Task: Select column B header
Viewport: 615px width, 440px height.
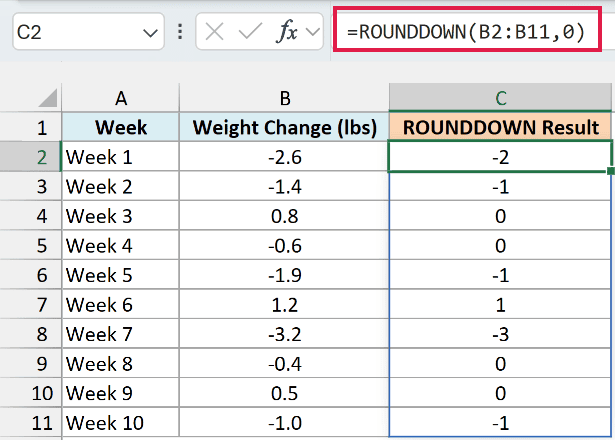Action: tap(284, 98)
